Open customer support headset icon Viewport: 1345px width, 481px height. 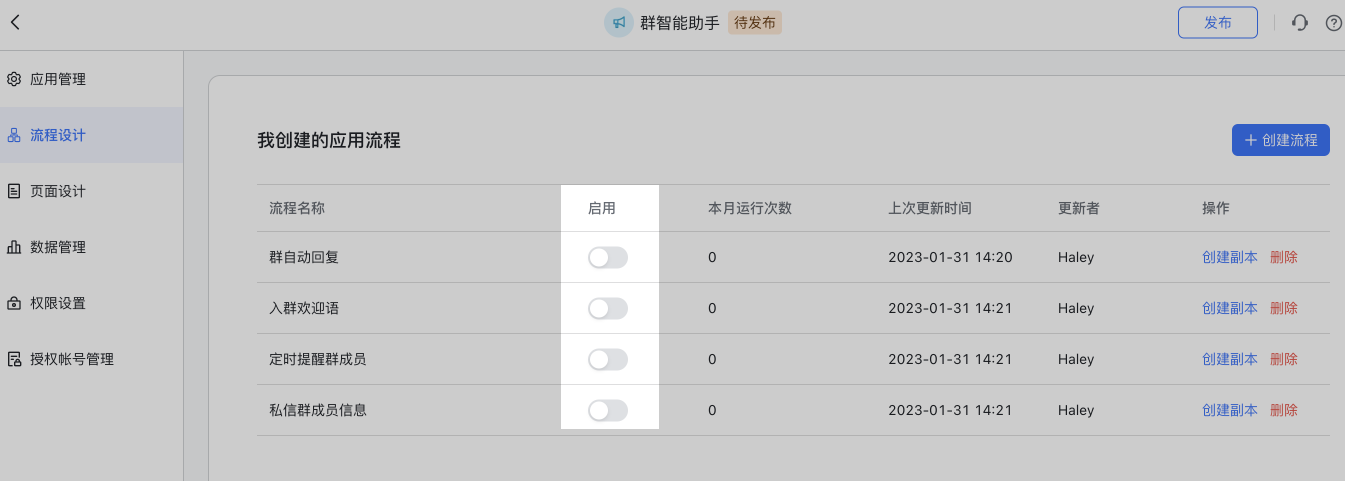[1300, 23]
